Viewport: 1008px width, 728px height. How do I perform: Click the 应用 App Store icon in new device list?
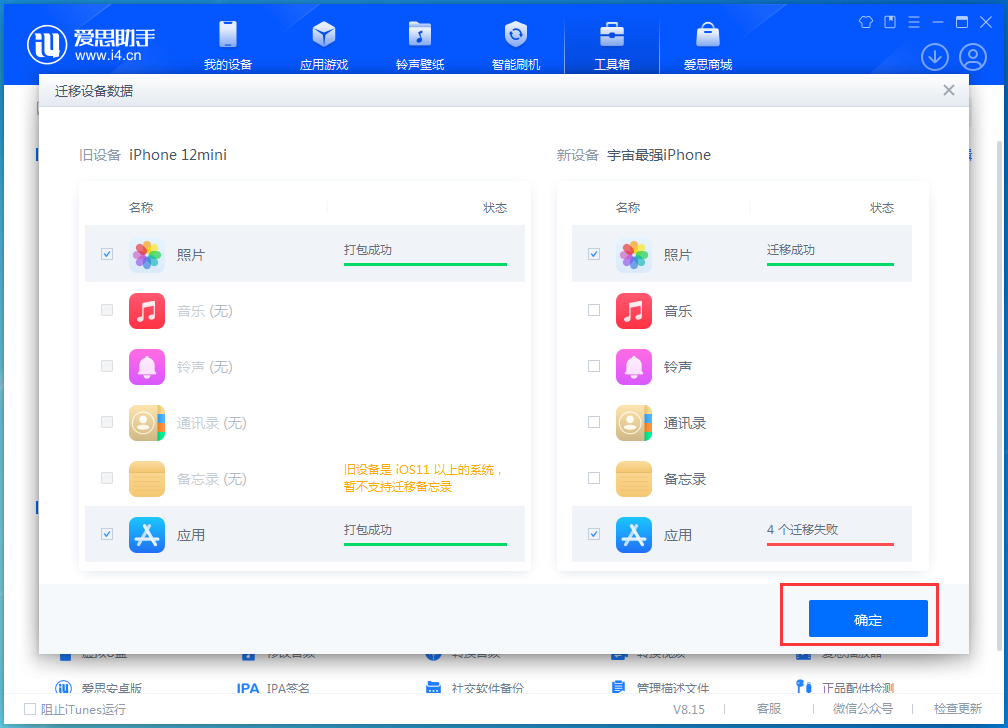click(x=634, y=535)
